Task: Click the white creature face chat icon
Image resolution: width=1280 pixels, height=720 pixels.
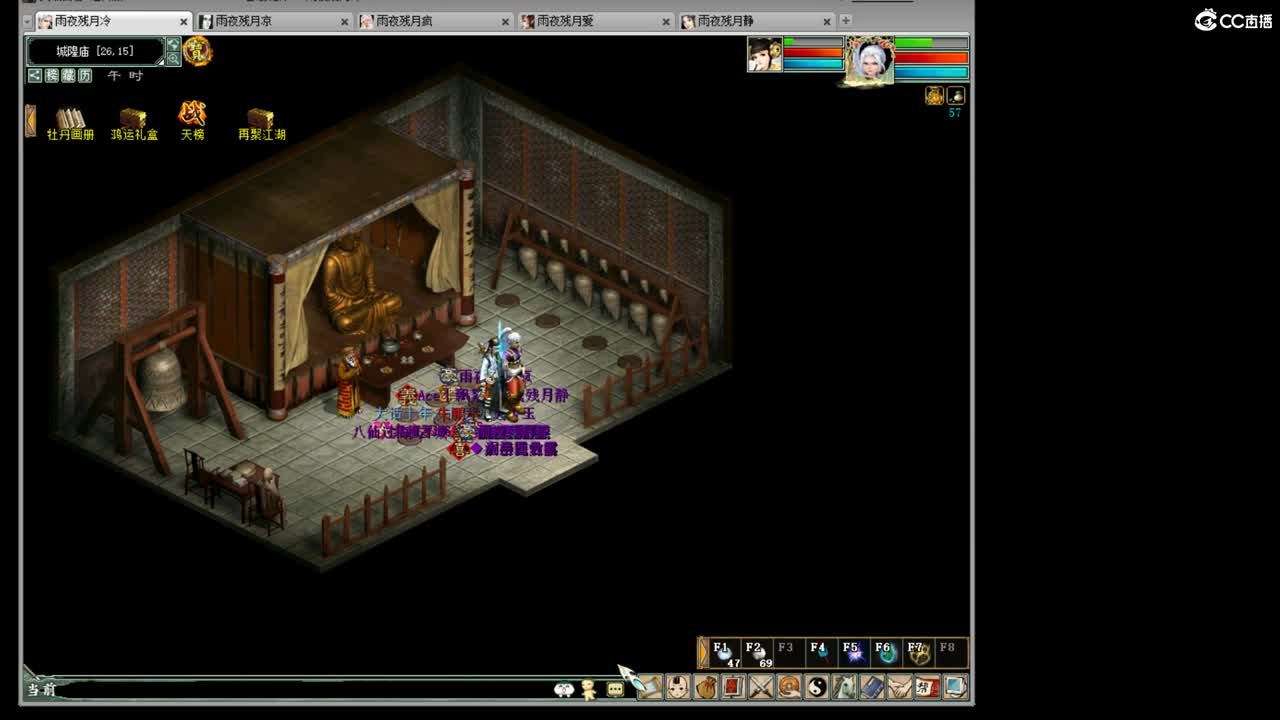Action: [564, 690]
